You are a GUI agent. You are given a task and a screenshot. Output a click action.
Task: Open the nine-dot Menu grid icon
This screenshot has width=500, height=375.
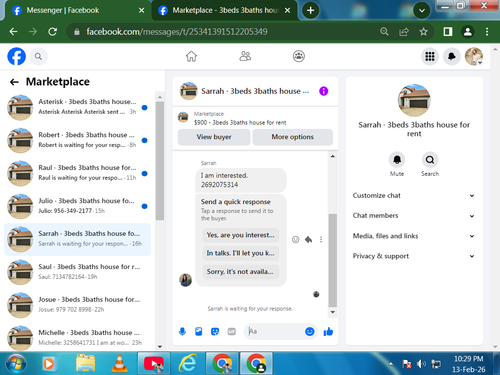coord(430,56)
